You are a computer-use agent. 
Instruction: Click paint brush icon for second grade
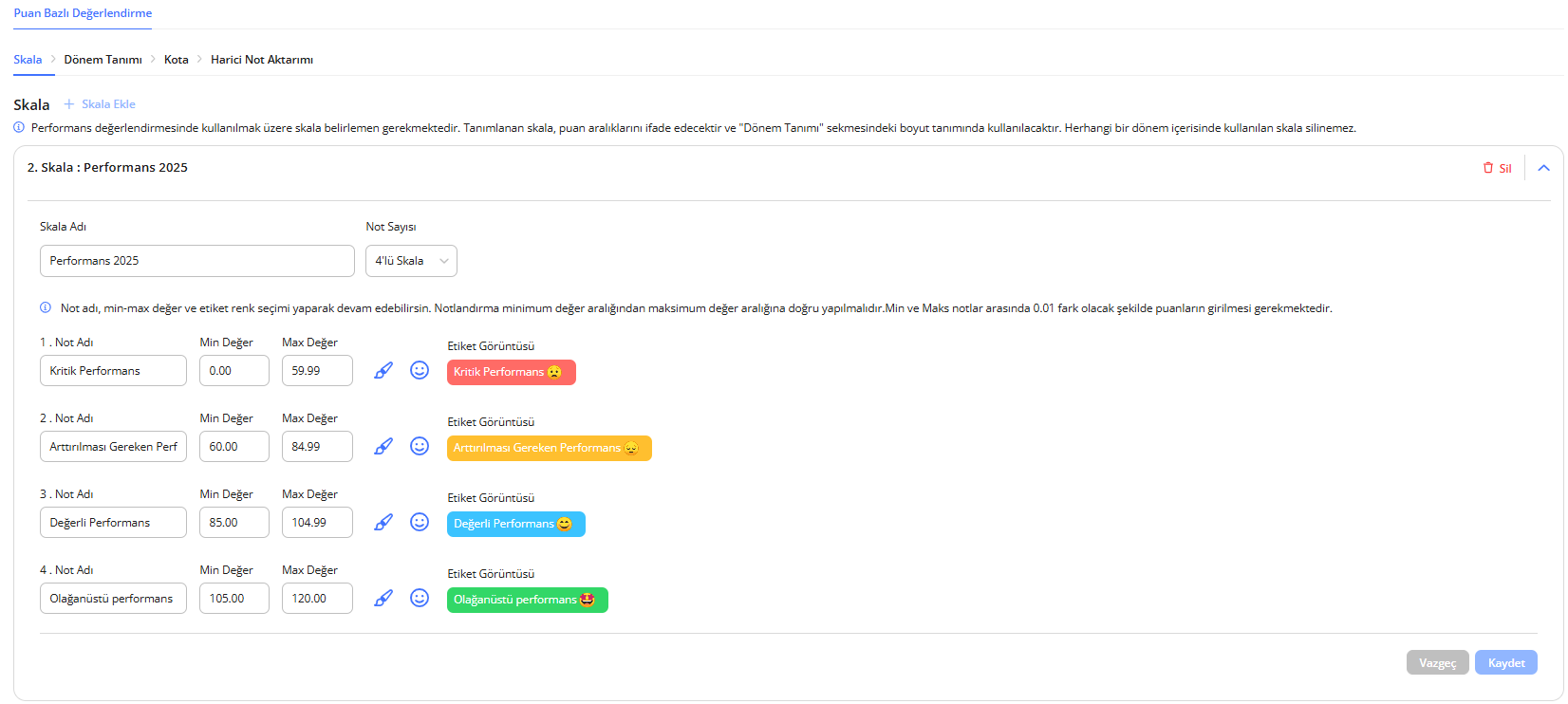tap(383, 447)
